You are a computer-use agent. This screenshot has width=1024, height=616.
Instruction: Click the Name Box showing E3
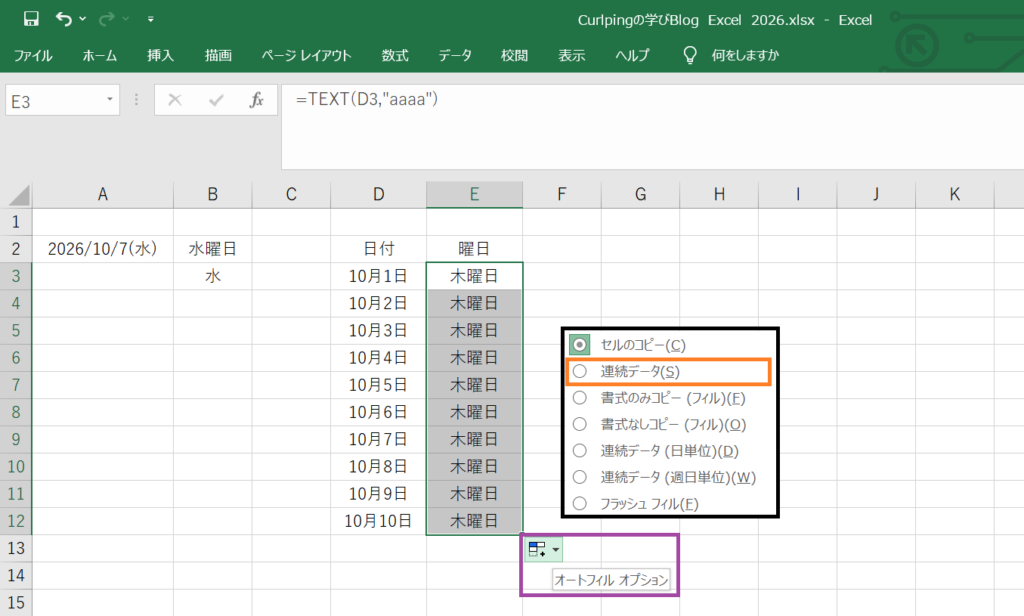point(54,101)
